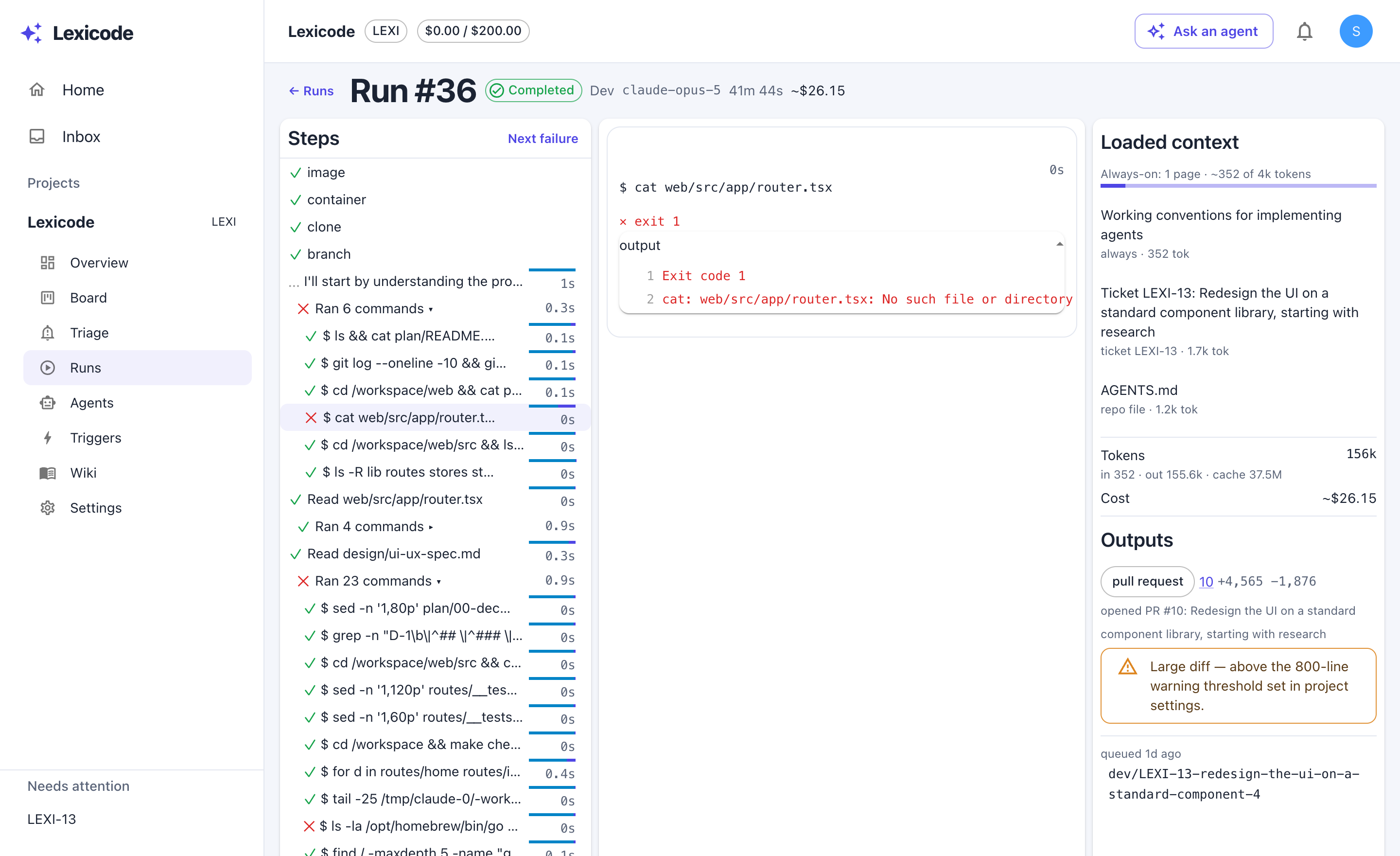1400x856 pixels.
Task: Select the branch step
Action: tap(435, 254)
